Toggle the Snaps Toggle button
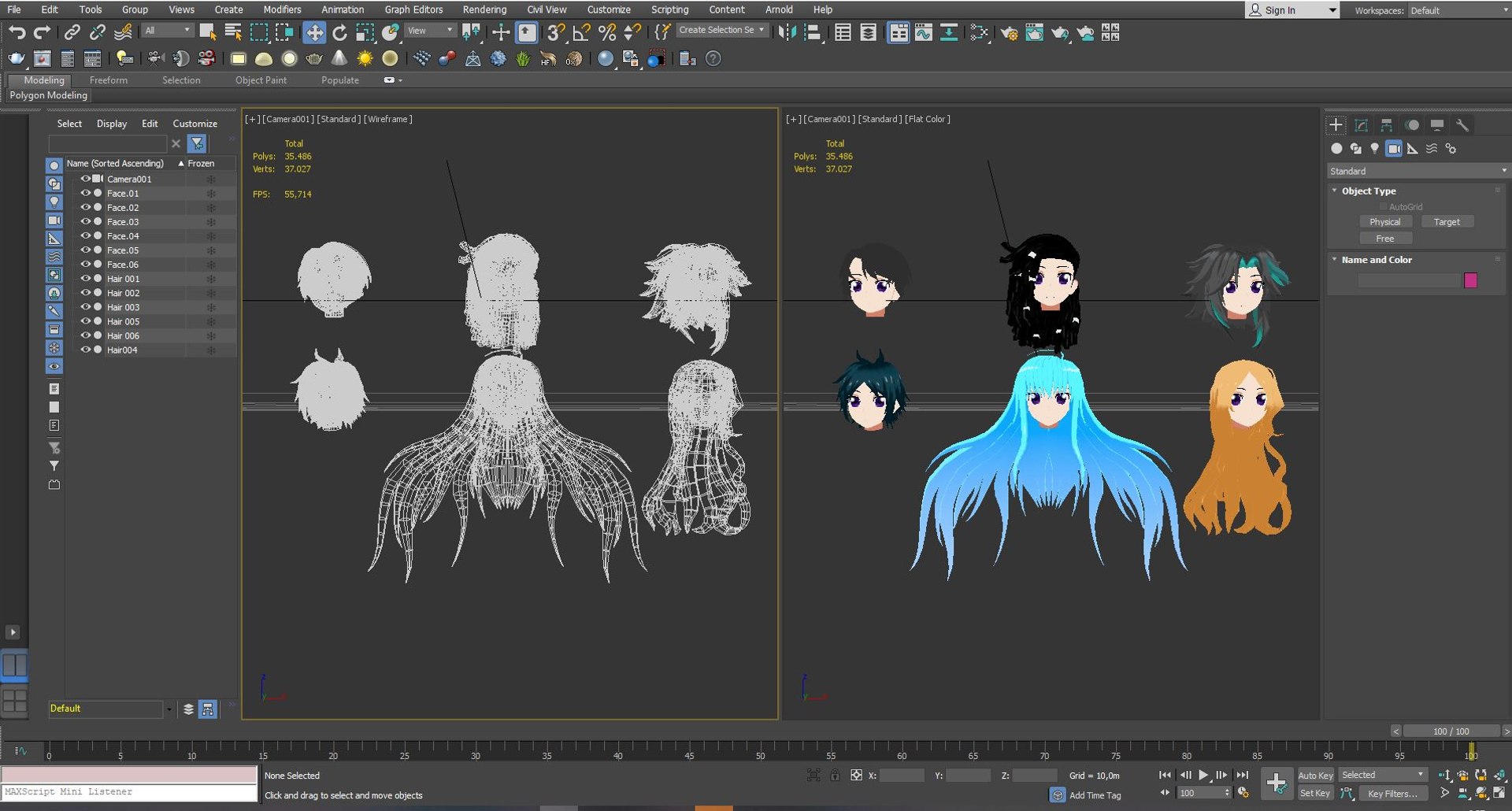This screenshot has width=1512, height=811. pos(555,32)
